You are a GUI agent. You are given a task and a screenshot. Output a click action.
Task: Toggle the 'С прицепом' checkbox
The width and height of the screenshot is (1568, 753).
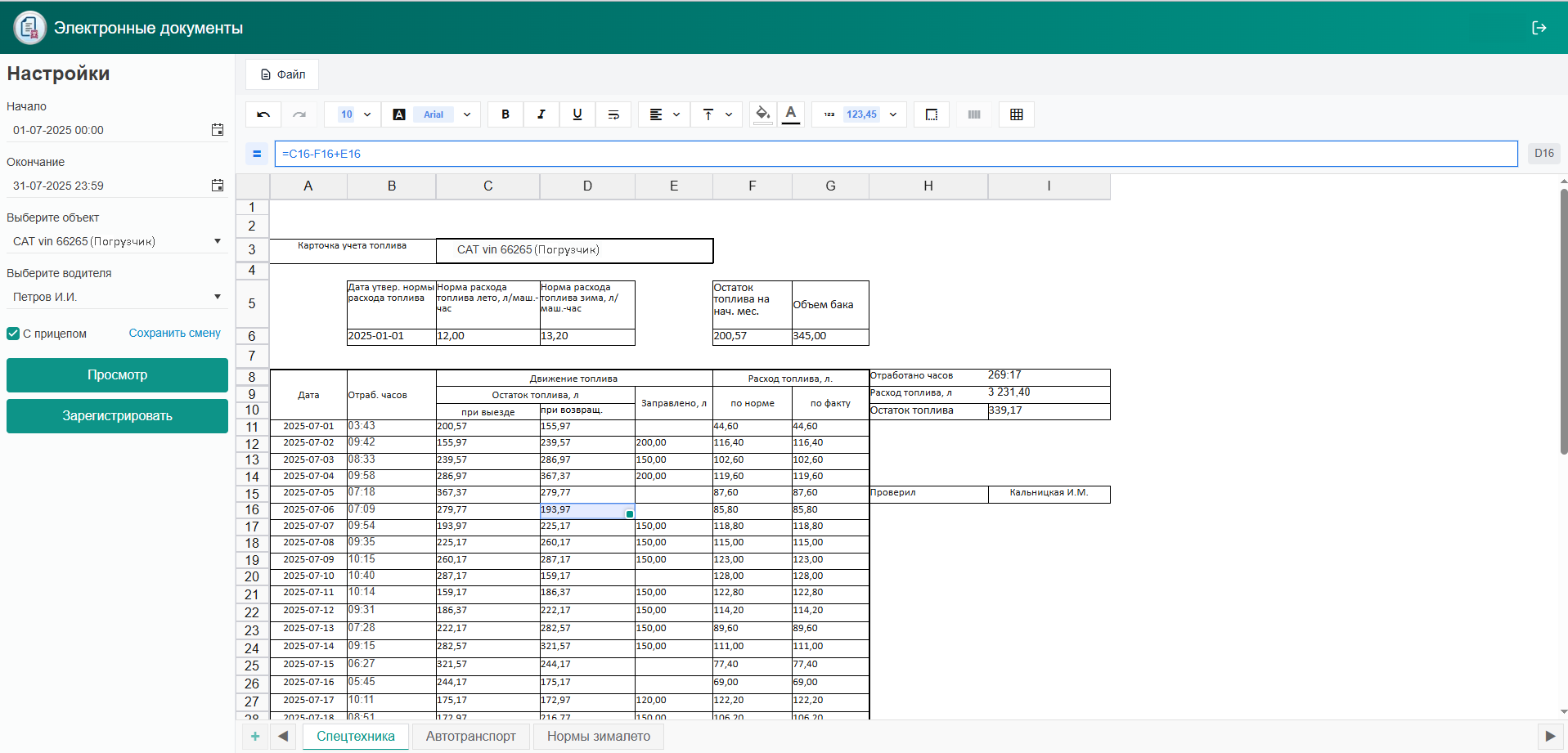(13, 334)
